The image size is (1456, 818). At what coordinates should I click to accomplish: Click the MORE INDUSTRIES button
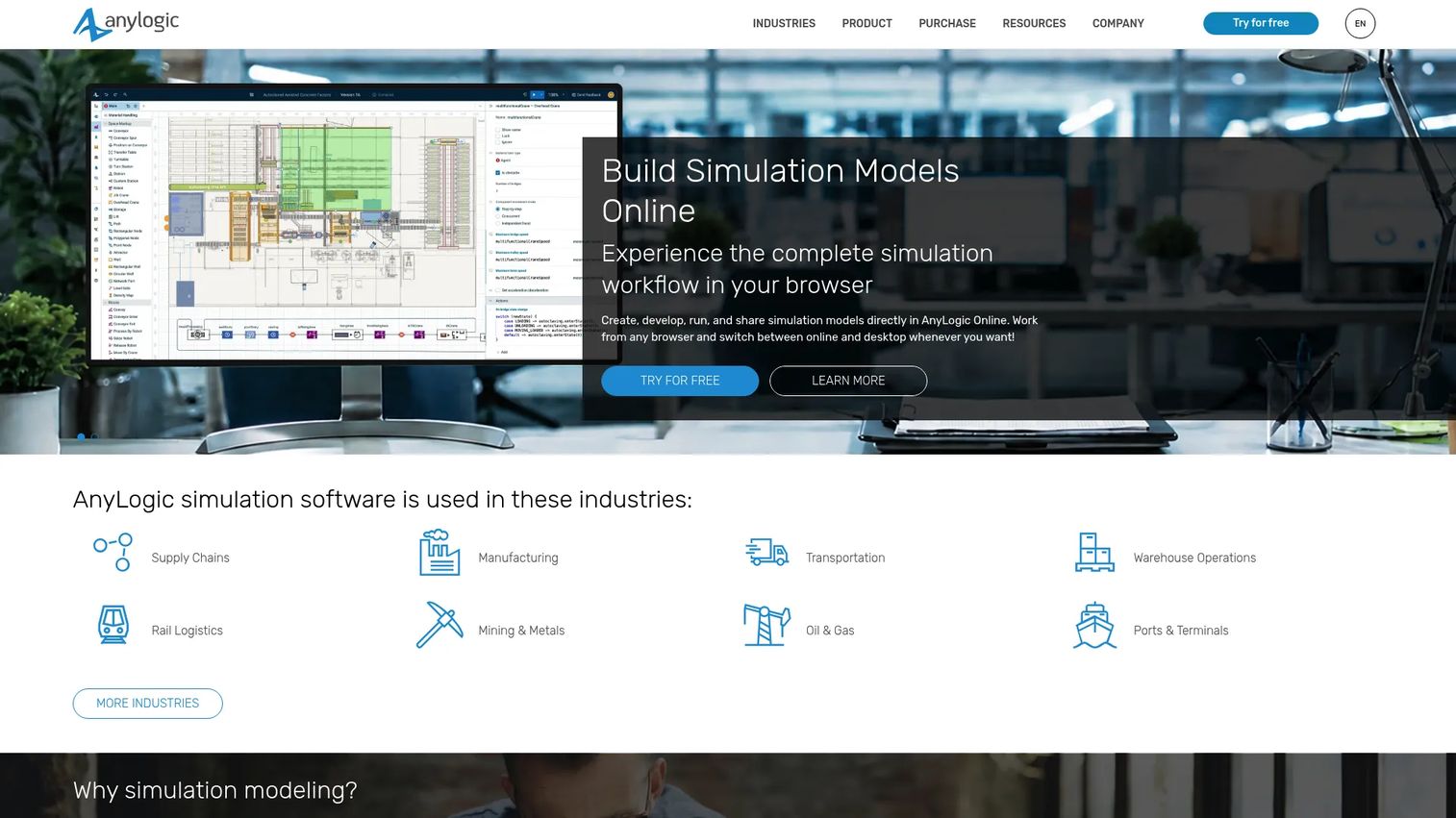coord(148,704)
